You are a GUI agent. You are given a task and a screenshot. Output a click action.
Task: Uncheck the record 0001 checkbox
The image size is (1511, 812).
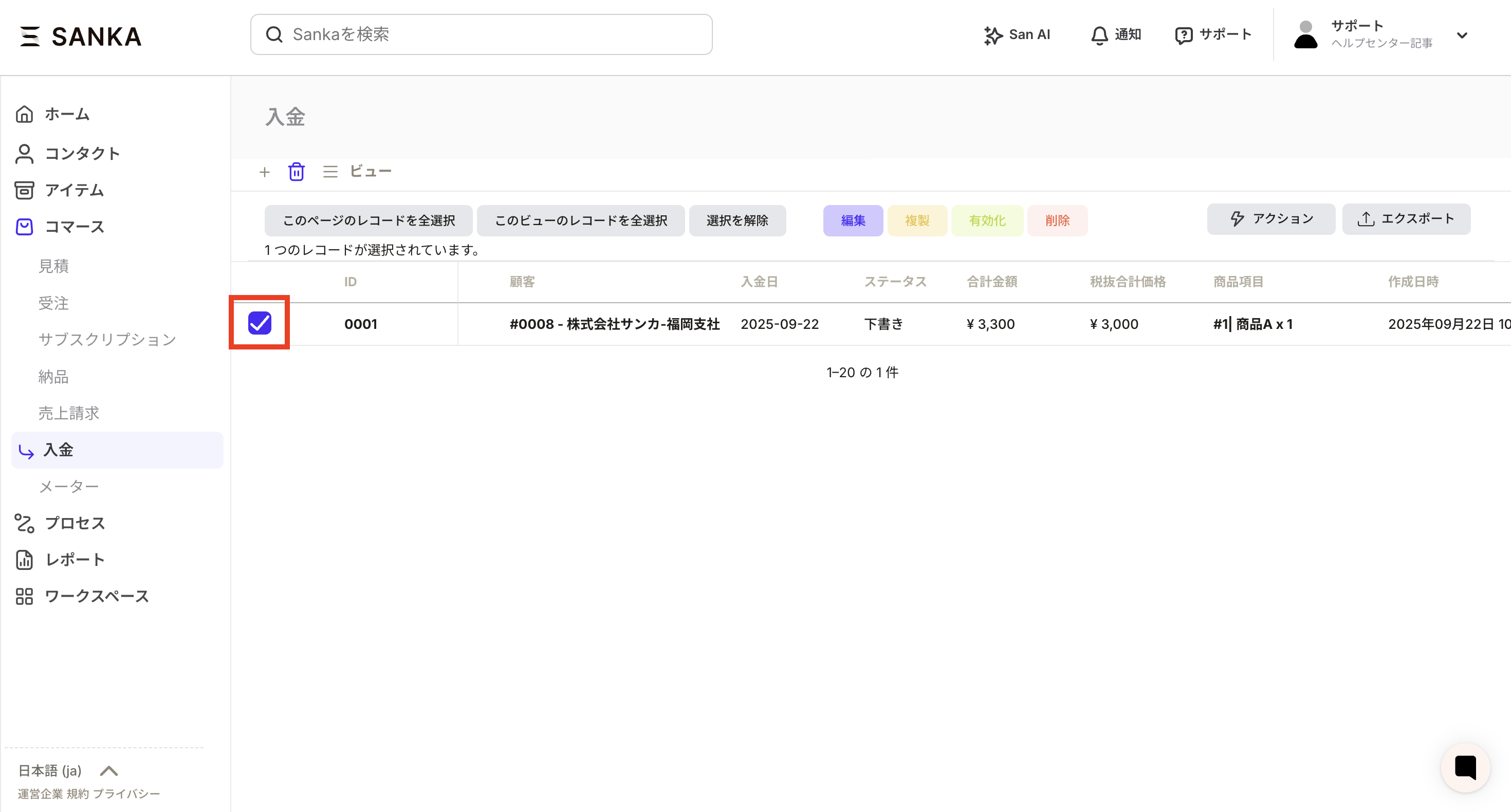tap(259, 323)
